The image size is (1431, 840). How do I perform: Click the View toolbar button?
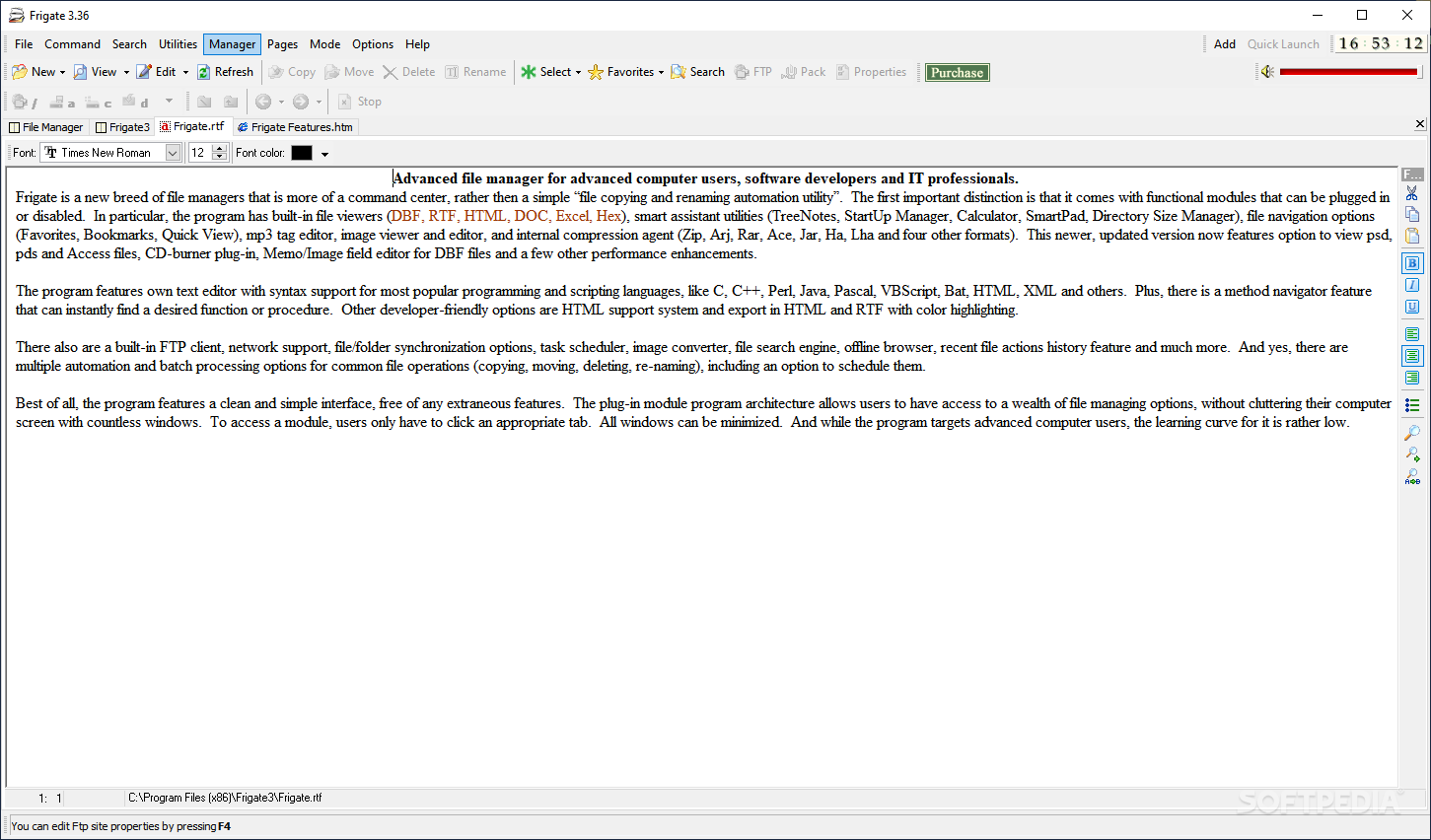click(95, 72)
